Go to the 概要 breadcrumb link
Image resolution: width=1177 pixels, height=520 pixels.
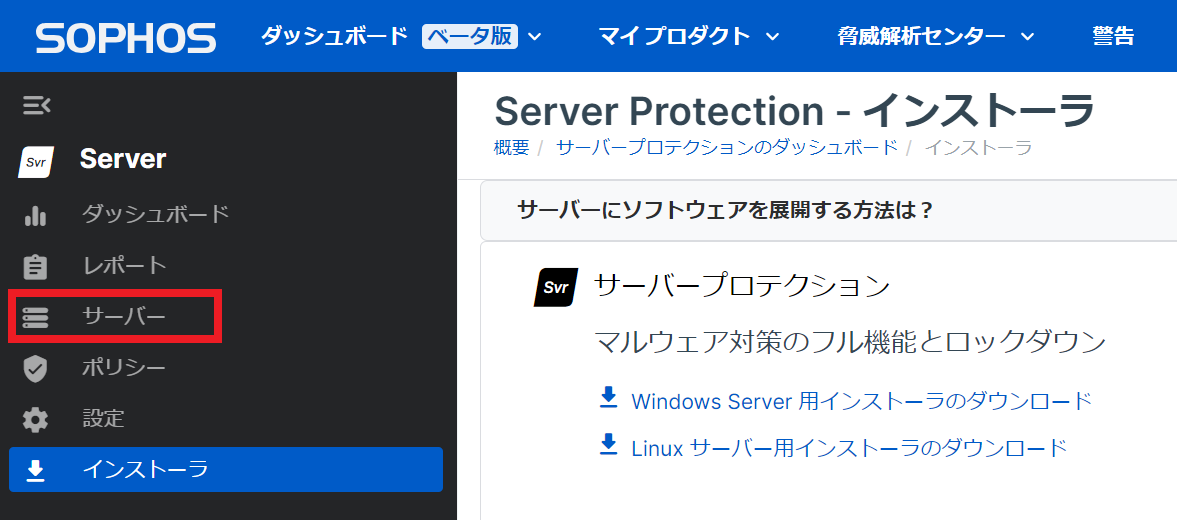coord(511,147)
